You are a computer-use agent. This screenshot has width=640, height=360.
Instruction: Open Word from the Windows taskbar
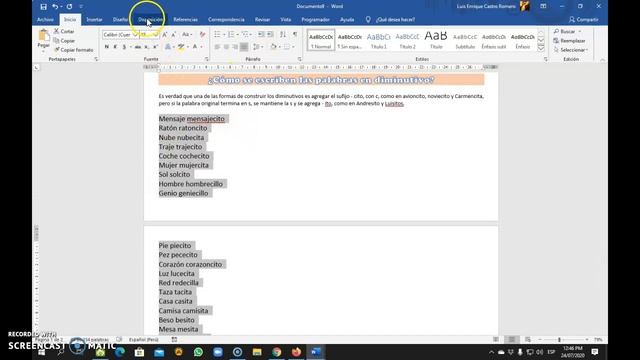point(316,352)
